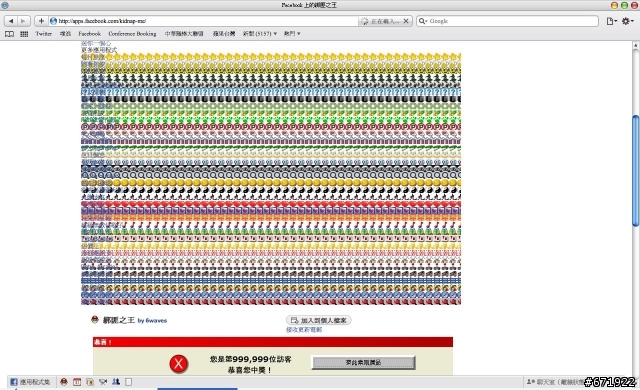Viewport: 640px width, 390px height.
Task: Open the Twitter bookmark
Action: (x=44, y=33)
